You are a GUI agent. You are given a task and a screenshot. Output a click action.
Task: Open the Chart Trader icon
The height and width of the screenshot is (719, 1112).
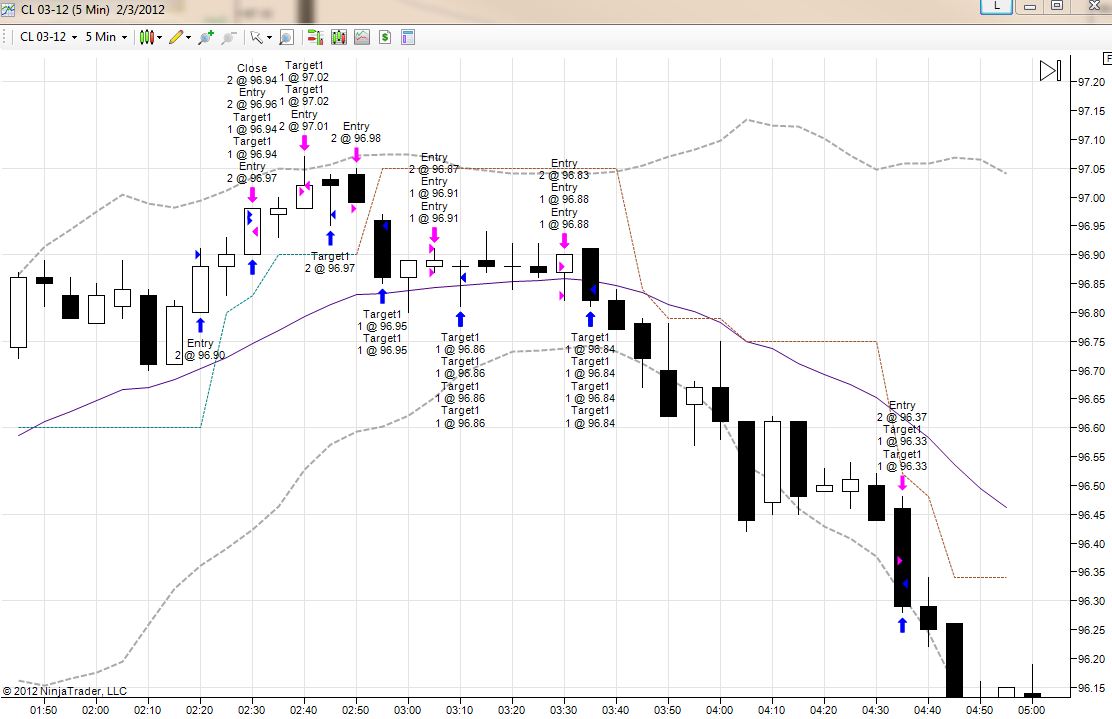coord(316,37)
